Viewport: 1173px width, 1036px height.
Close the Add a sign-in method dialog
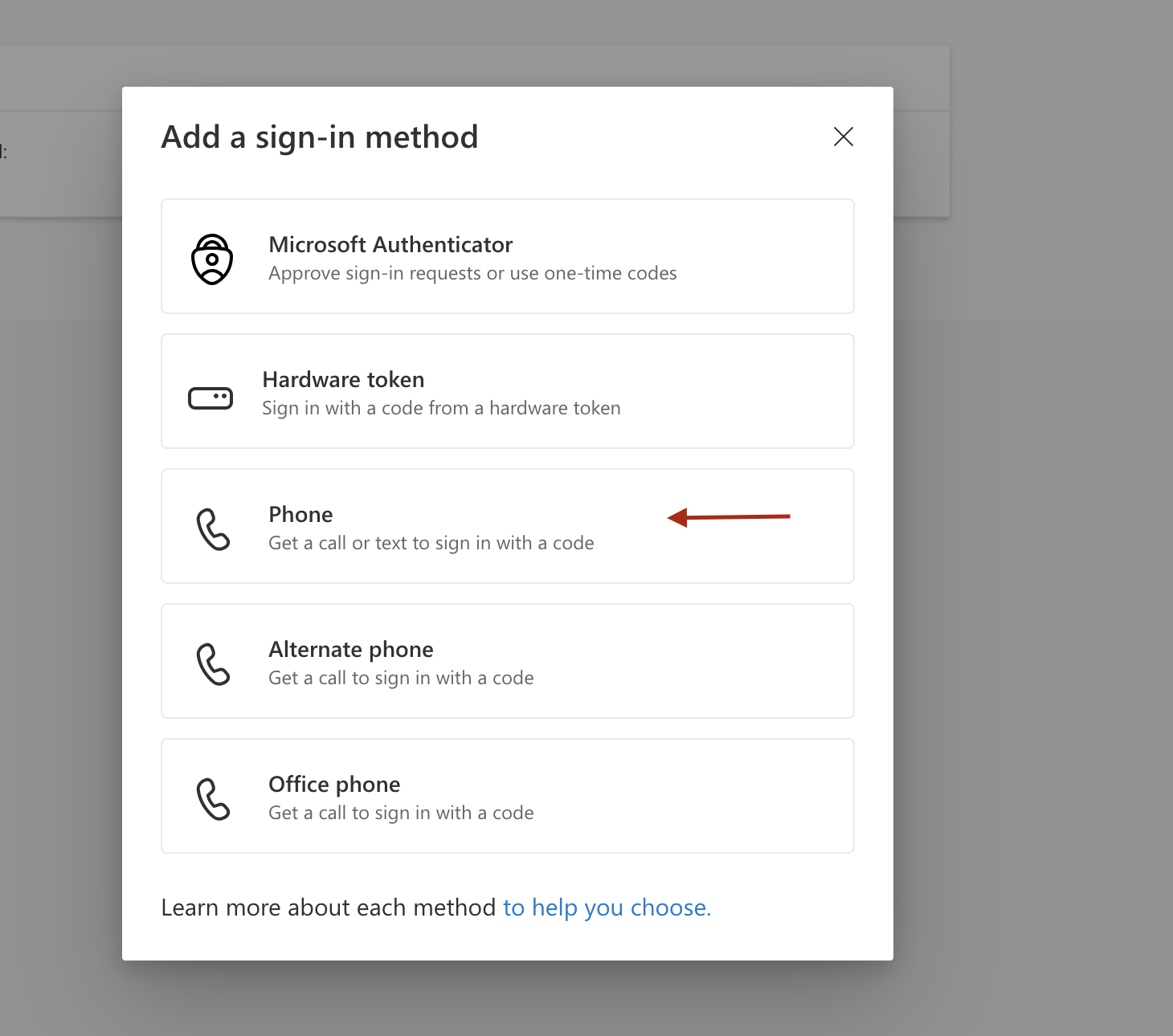[x=843, y=137]
